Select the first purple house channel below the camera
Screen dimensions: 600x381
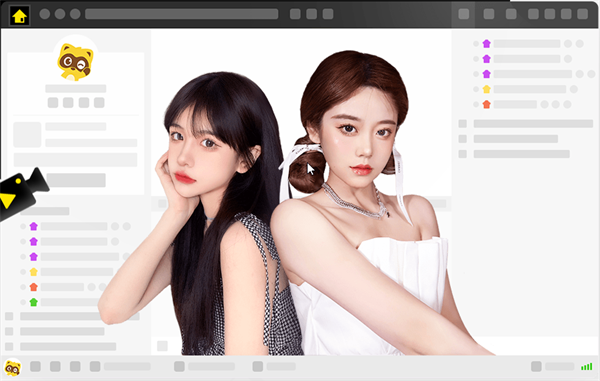coord(34,226)
